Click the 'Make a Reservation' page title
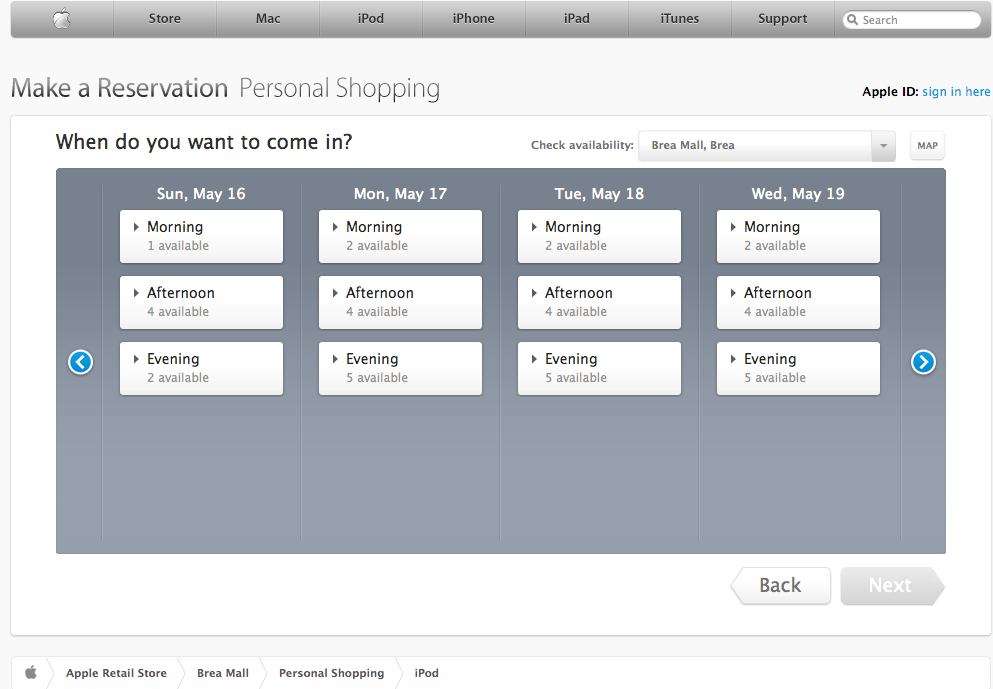This screenshot has height=689, width=993. (x=120, y=88)
